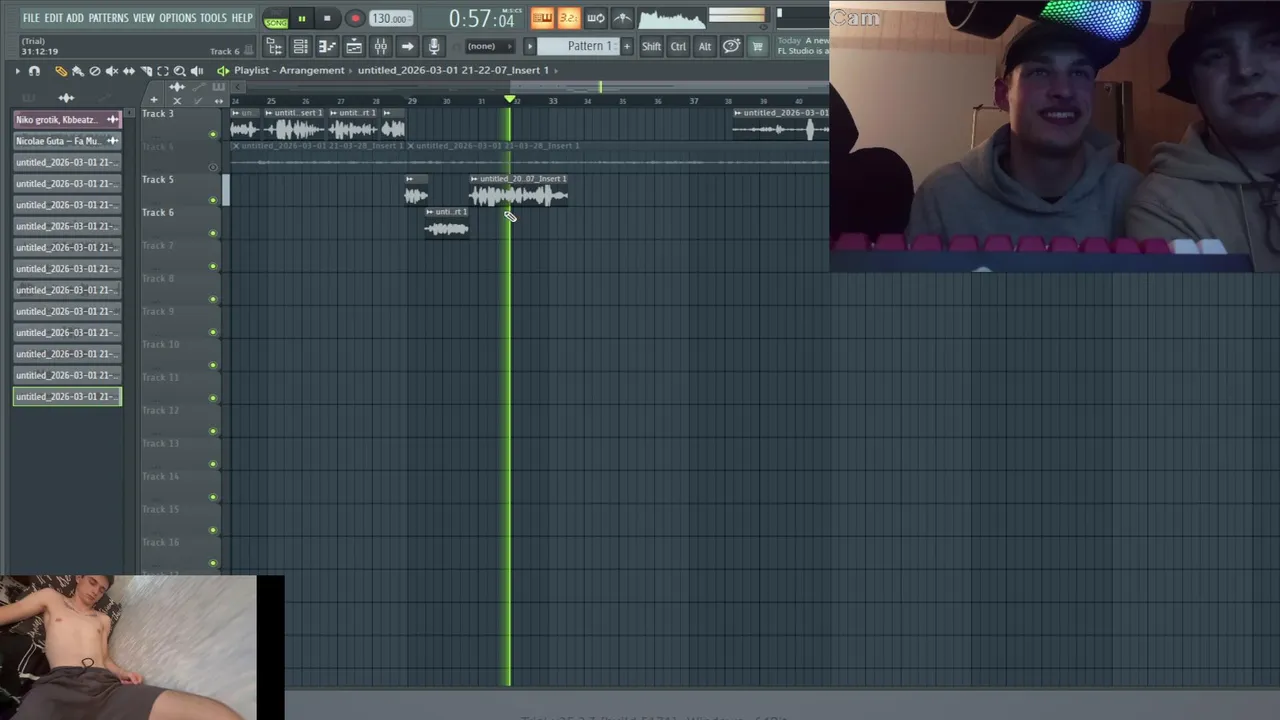Stop playback with the stop button
Image resolution: width=1280 pixels, height=720 pixels.
[x=327, y=18]
